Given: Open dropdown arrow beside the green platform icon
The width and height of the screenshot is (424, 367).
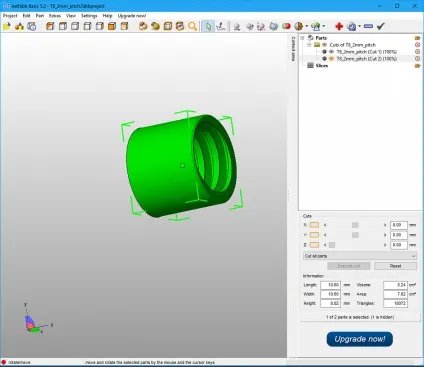Looking at the screenshot, I should [x=324, y=26].
